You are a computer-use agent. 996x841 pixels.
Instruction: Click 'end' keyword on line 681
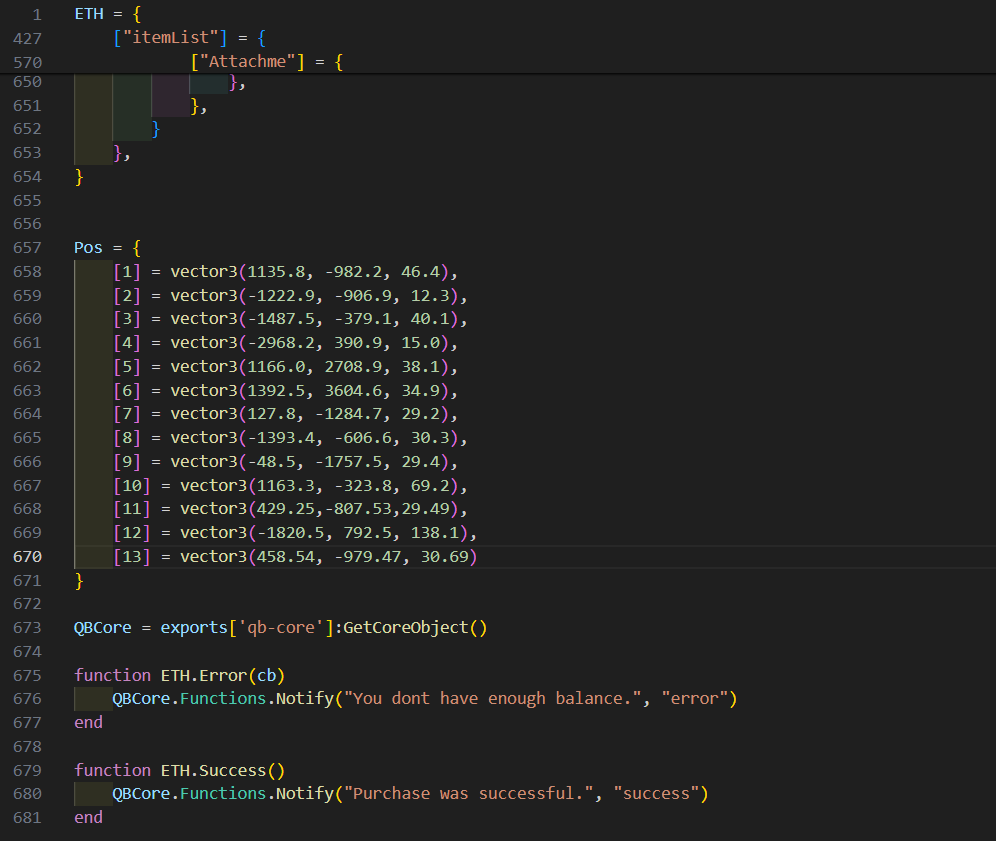tap(88, 817)
